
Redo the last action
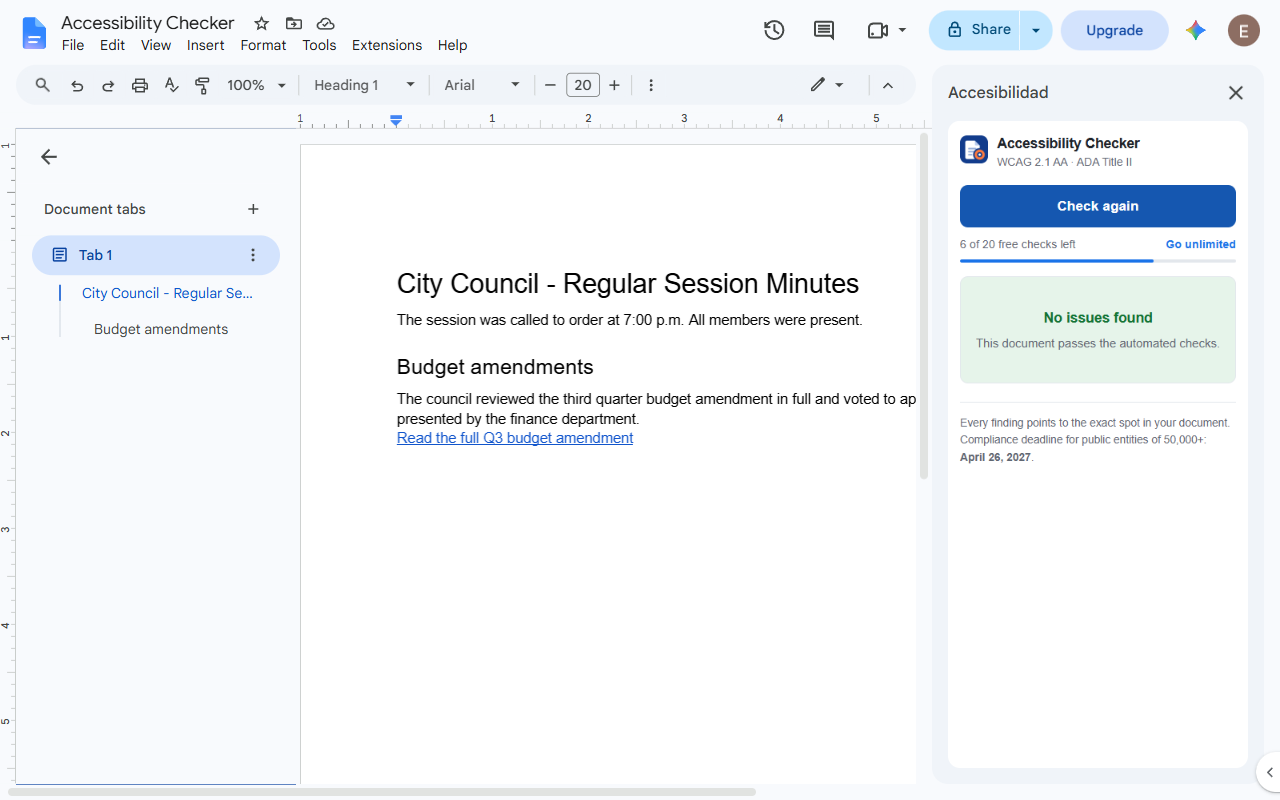[x=108, y=85]
